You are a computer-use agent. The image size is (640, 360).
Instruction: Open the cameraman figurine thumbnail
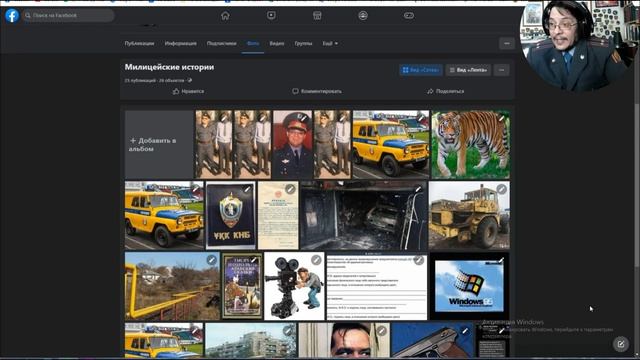pos(294,286)
